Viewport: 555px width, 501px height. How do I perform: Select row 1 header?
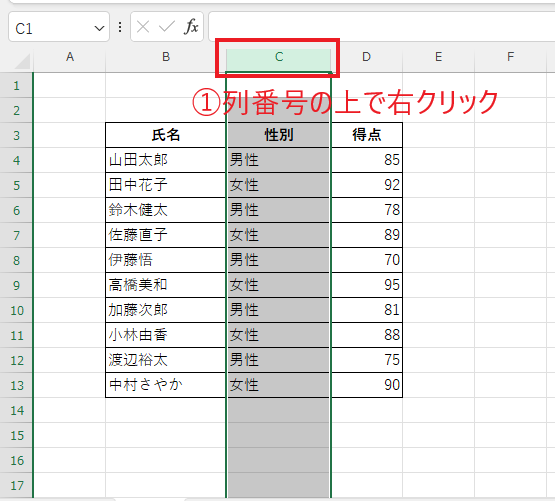[16, 85]
